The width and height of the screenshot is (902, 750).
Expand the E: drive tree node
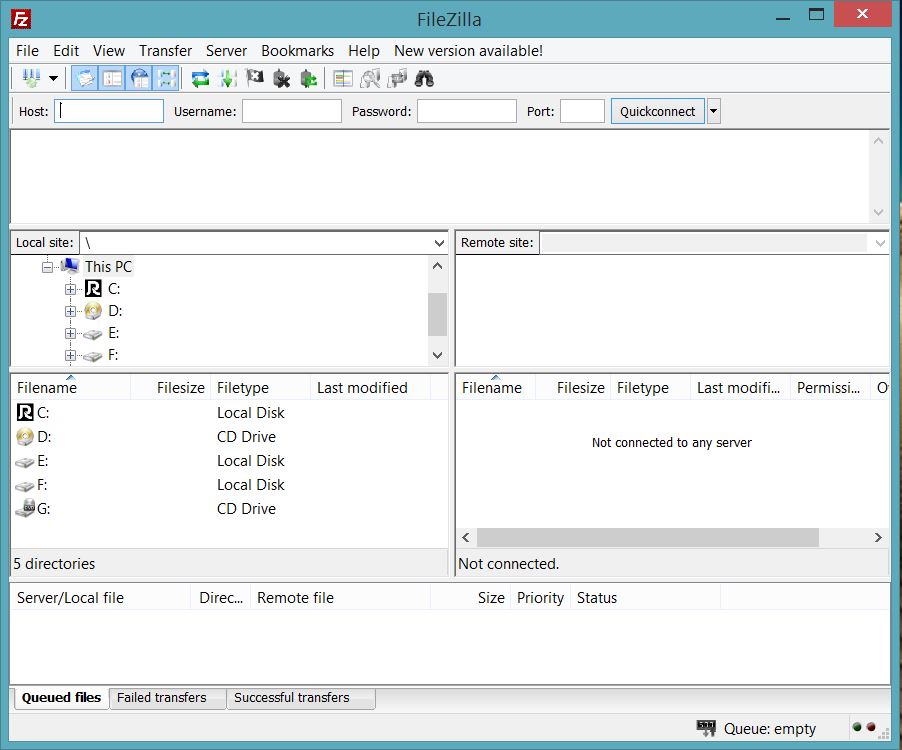70,333
